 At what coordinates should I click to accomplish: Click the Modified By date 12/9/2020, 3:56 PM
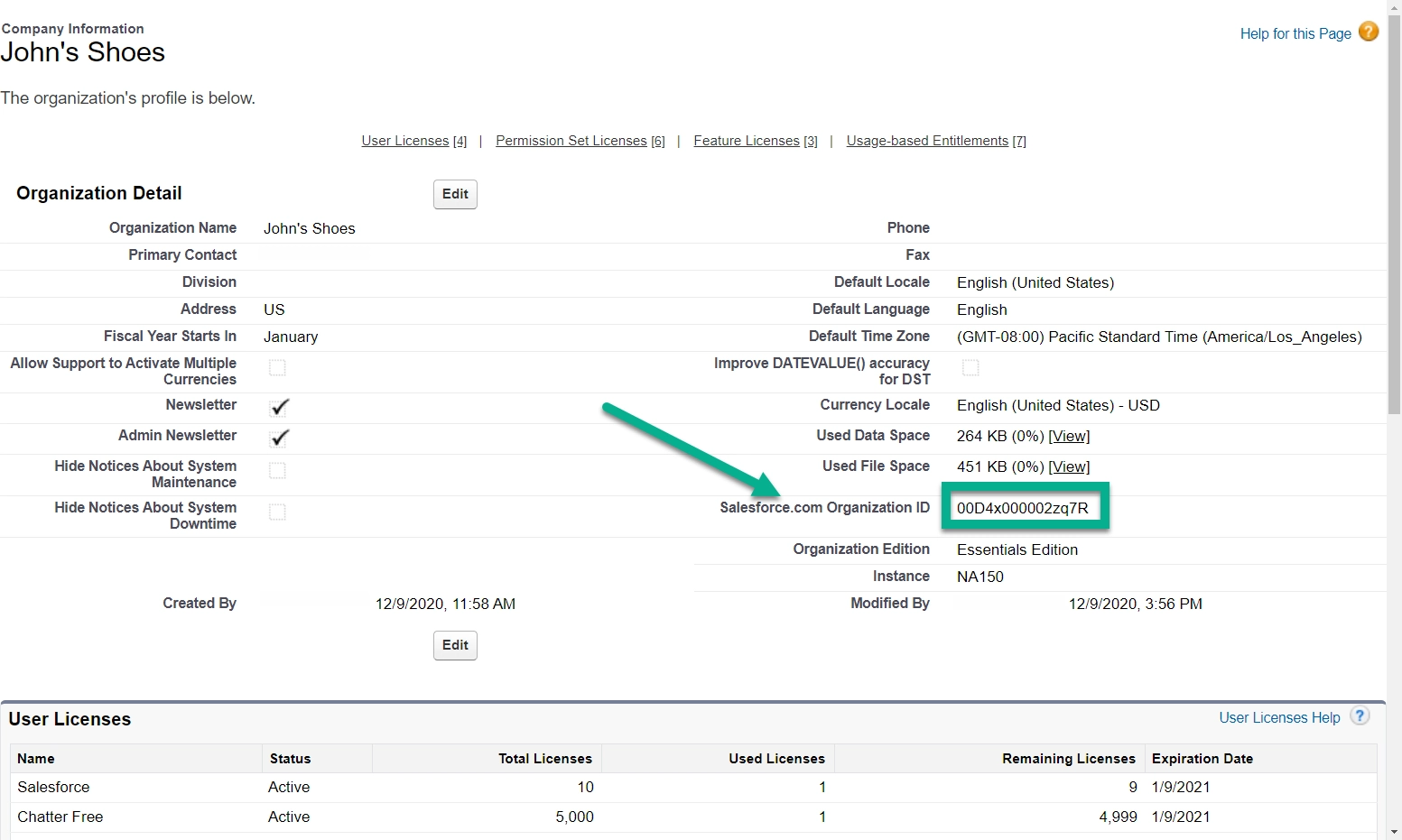coord(1135,604)
